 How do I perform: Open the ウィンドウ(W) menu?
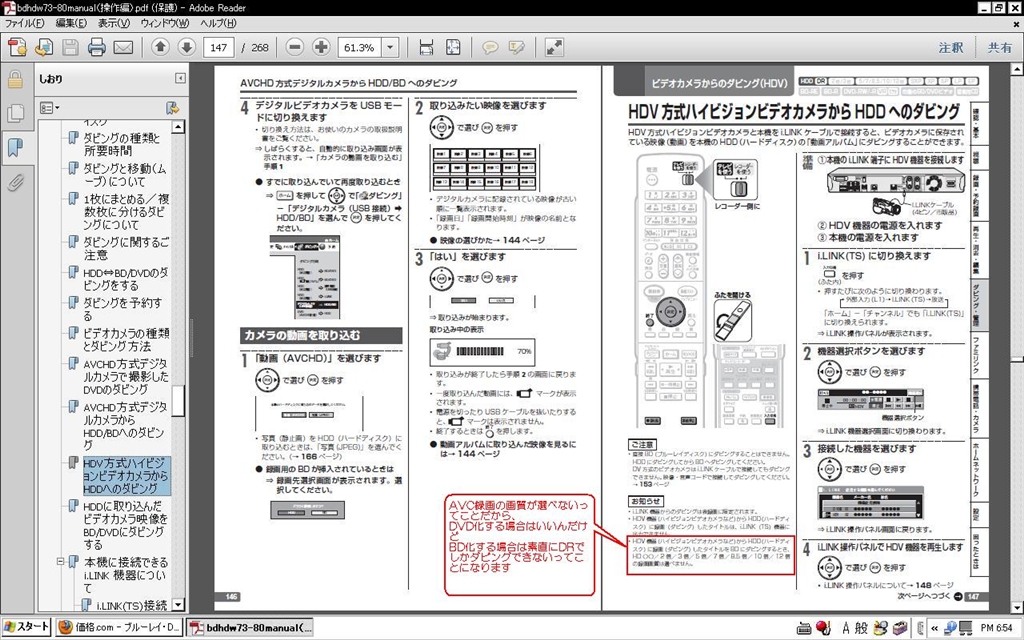165,24
